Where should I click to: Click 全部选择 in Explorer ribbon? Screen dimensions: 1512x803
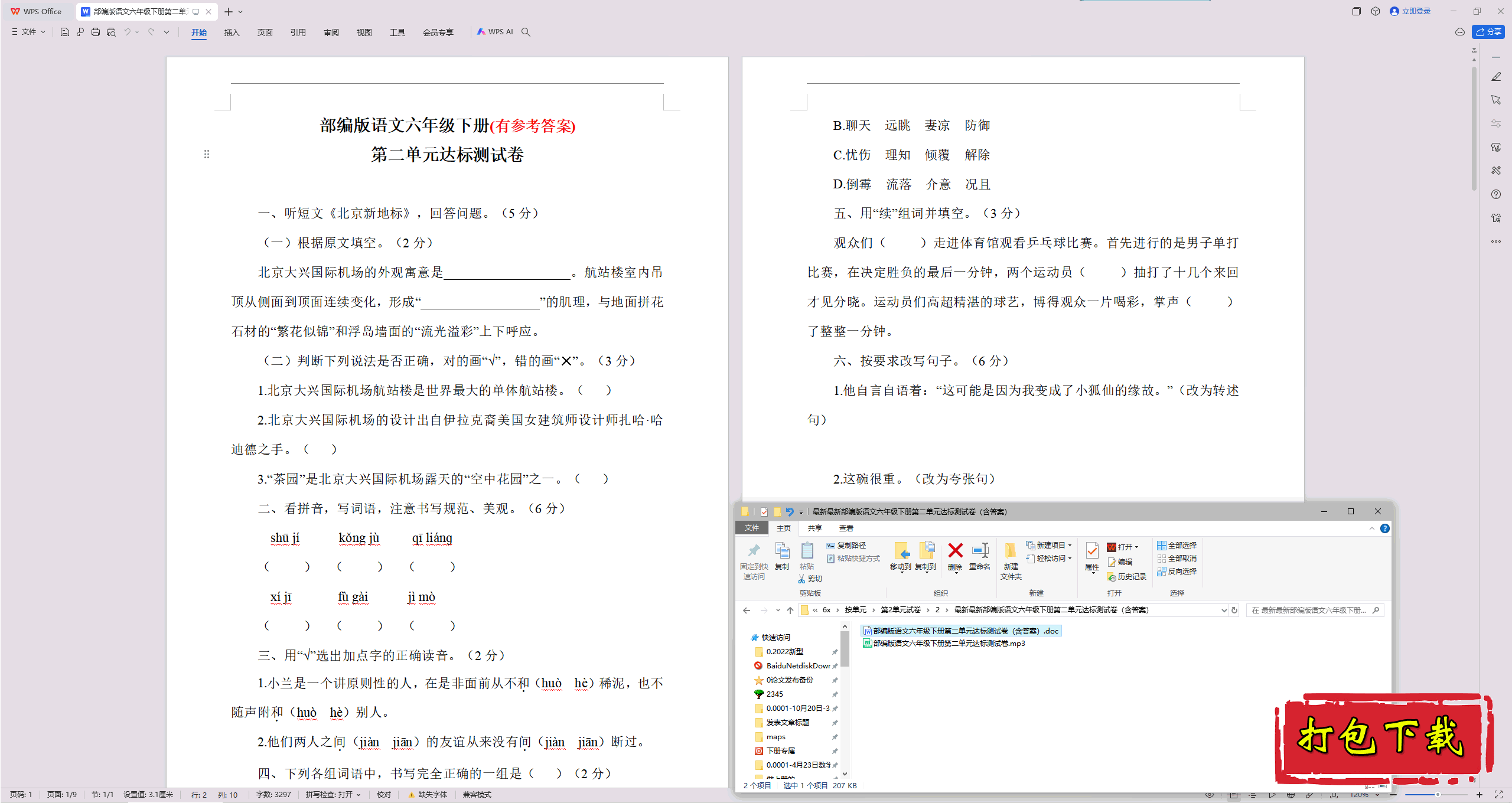pos(1177,545)
